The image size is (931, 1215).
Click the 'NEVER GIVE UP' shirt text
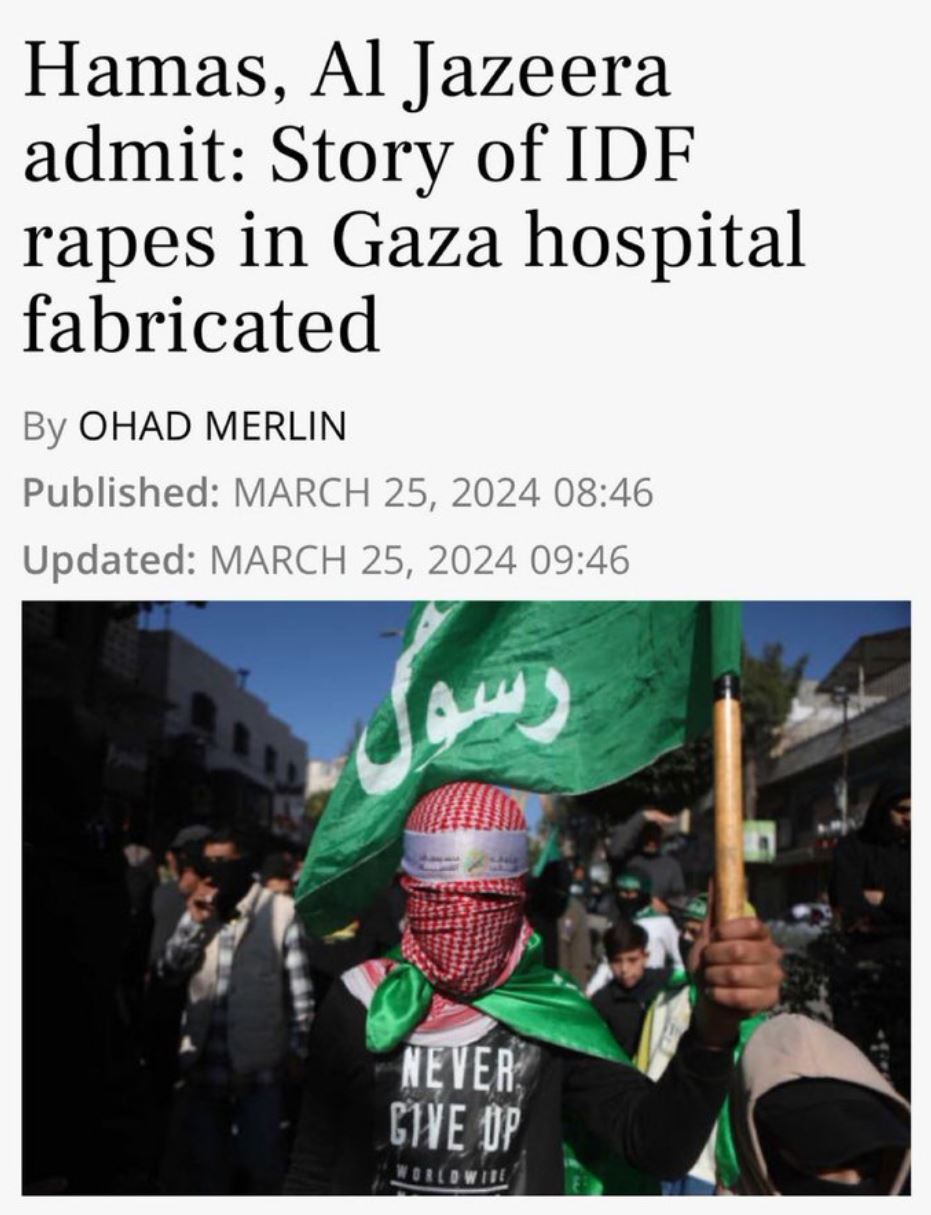coord(457,1100)
